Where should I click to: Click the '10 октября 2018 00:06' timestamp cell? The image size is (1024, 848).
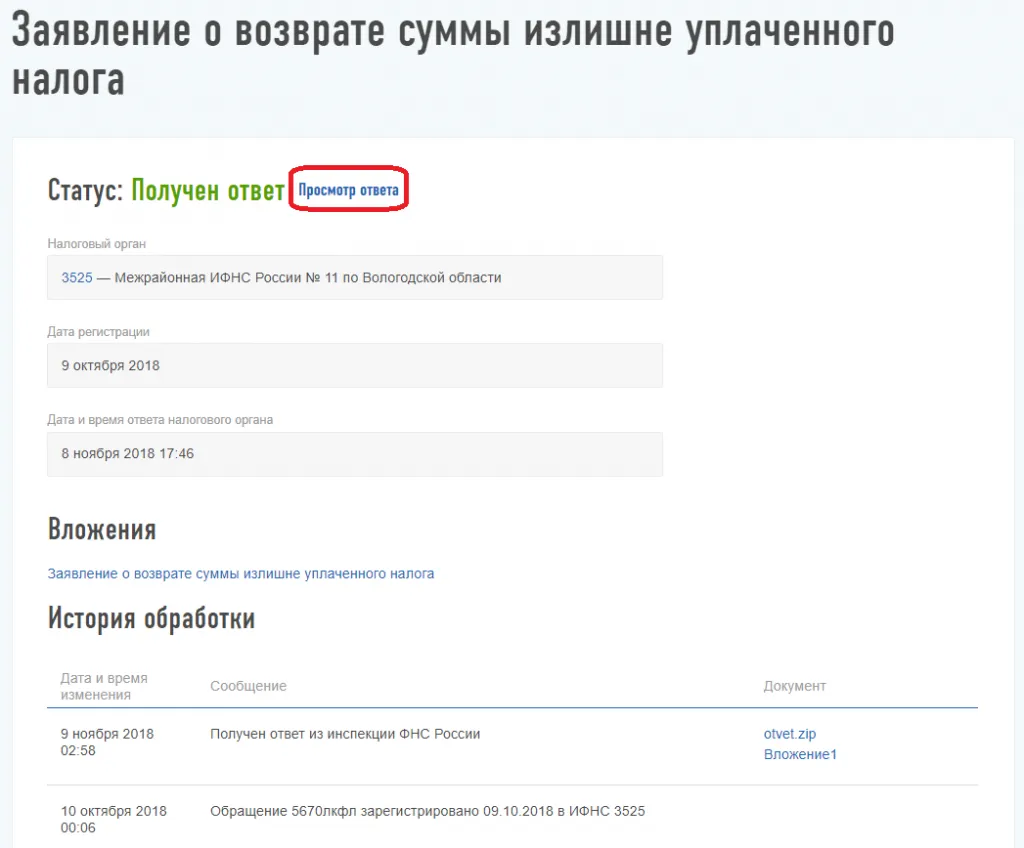(x=113, y=819)
